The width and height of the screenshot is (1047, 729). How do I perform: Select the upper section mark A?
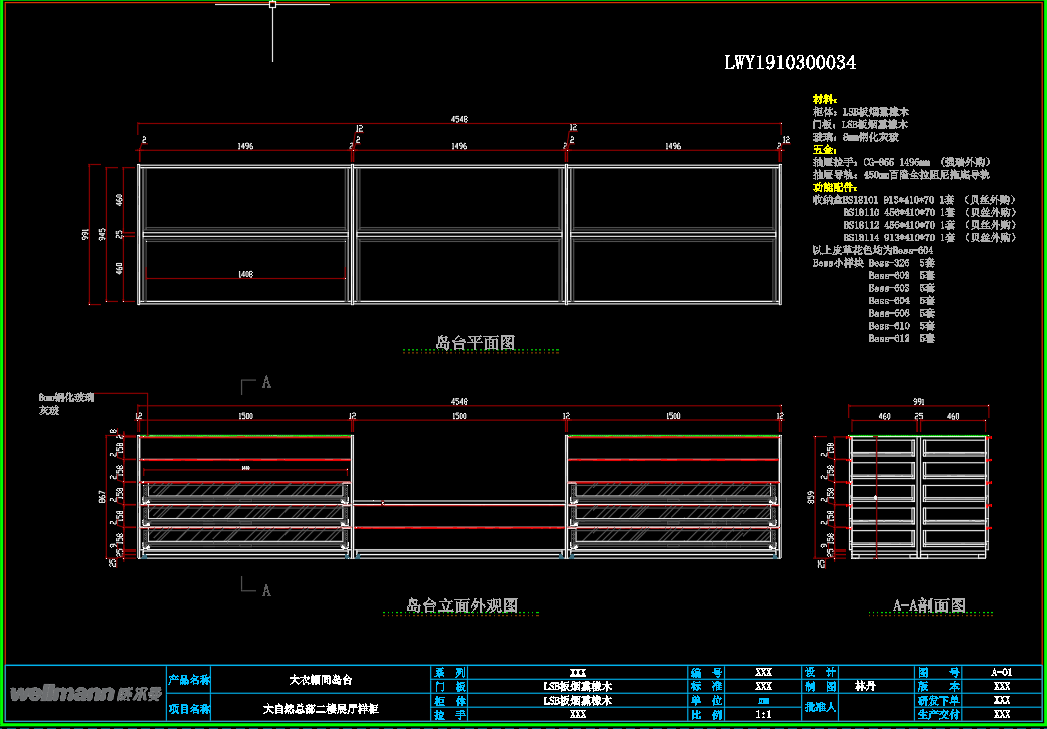[266, 382]
